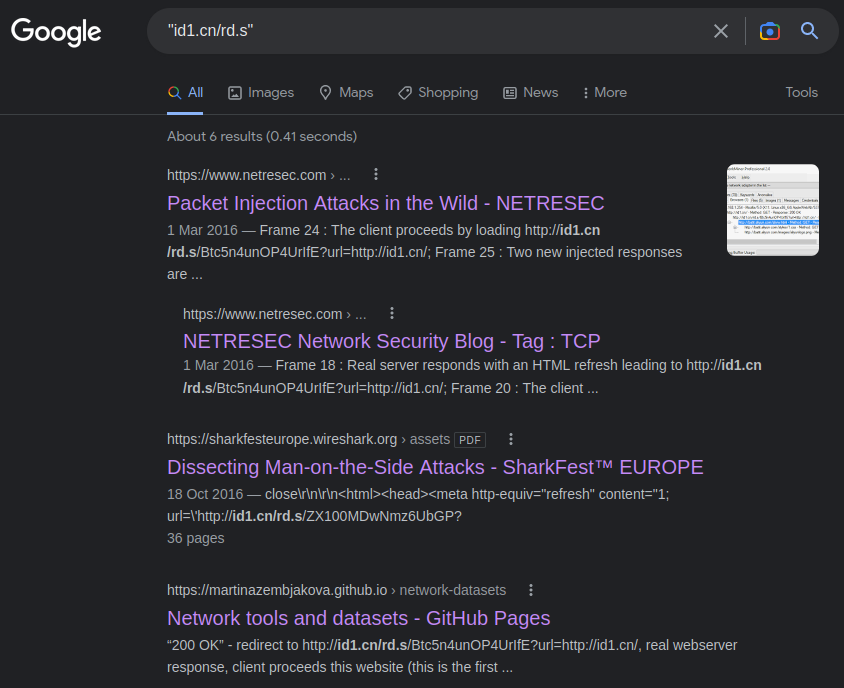Click the indented https://www.netresec.com URL breadcrumb
Screen dimensions: 844x688
[275, 314]
